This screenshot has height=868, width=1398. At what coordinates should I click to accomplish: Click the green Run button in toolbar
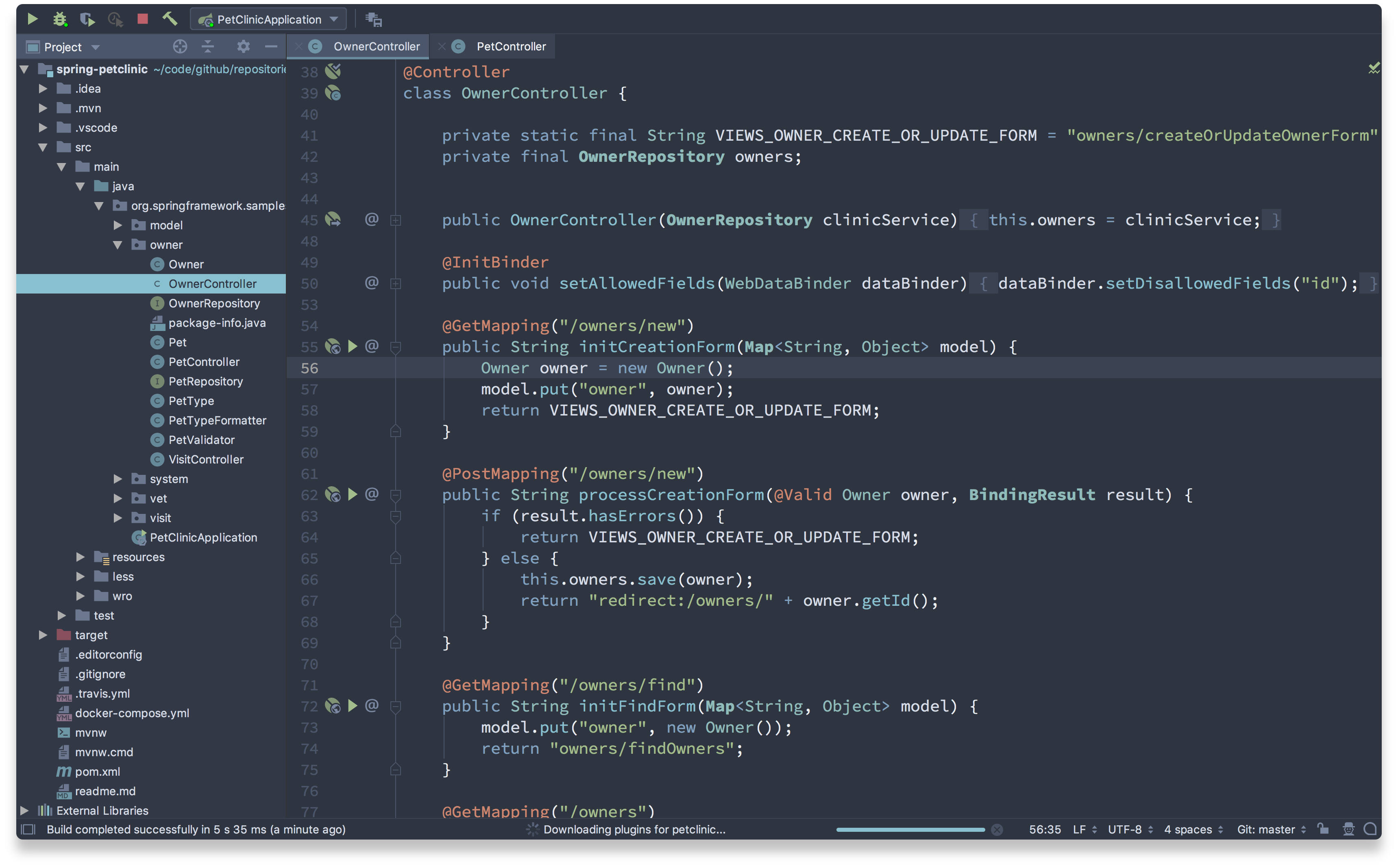pos(32,19)
